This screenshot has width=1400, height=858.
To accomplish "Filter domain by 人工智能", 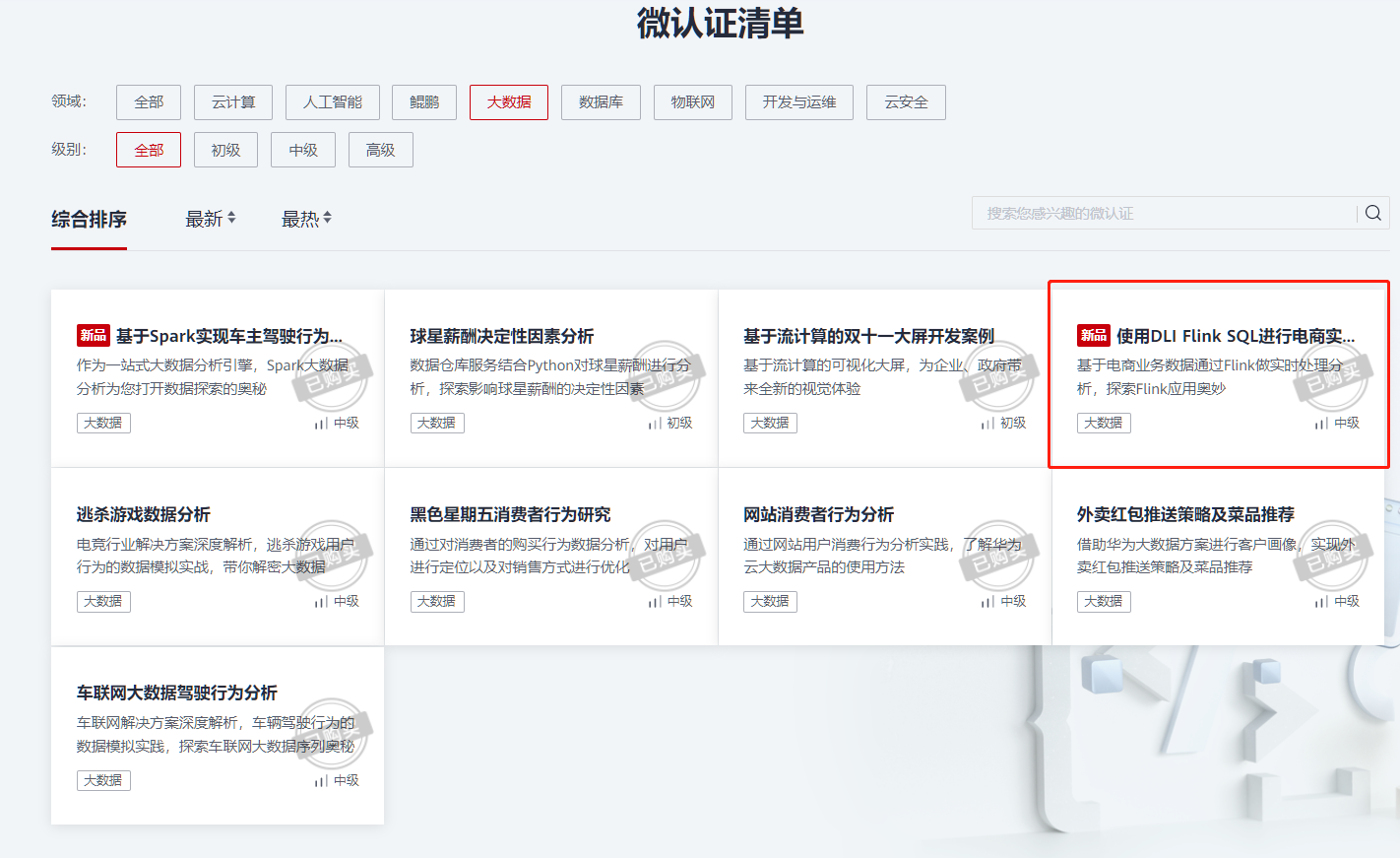I will [x=333, y=102].
